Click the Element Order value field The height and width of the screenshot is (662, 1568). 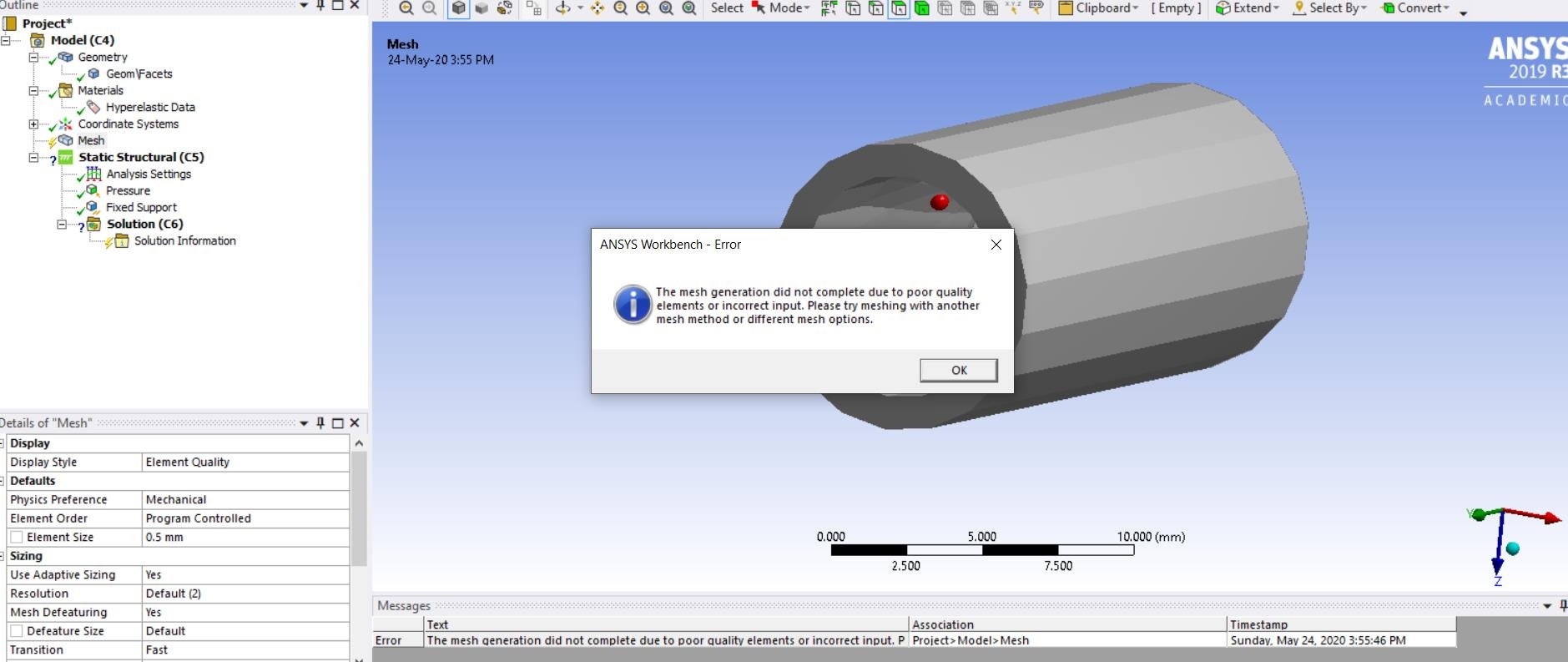coord(245,518)
